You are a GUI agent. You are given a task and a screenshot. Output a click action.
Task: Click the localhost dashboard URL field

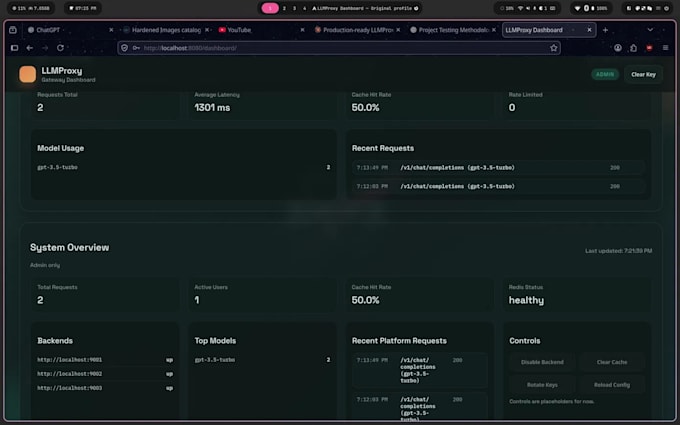click(x=338, y=48)
